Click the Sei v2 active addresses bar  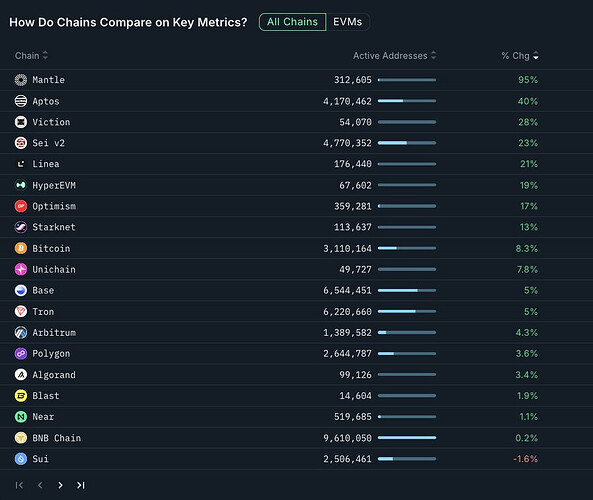[407, 143]
